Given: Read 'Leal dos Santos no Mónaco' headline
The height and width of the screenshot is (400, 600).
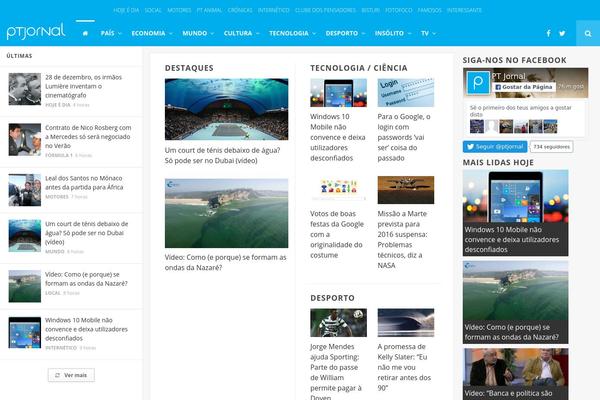Looking at the screenshot, I should (84, 183).
